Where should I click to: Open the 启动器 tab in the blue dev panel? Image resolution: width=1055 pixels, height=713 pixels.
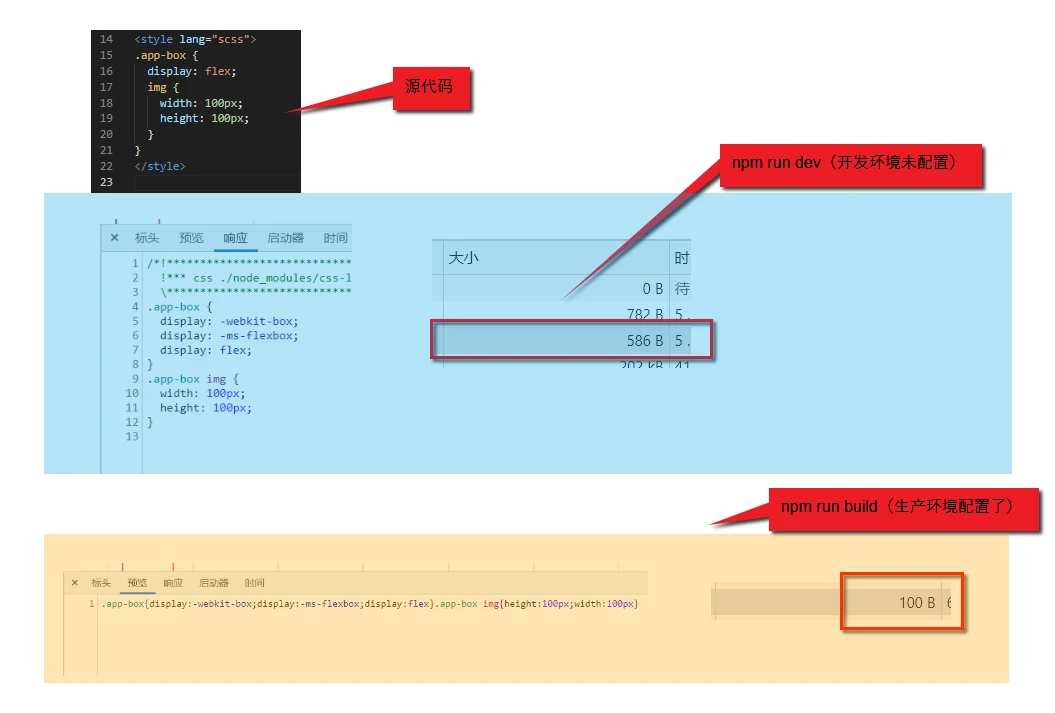click(x=285, y=237)
